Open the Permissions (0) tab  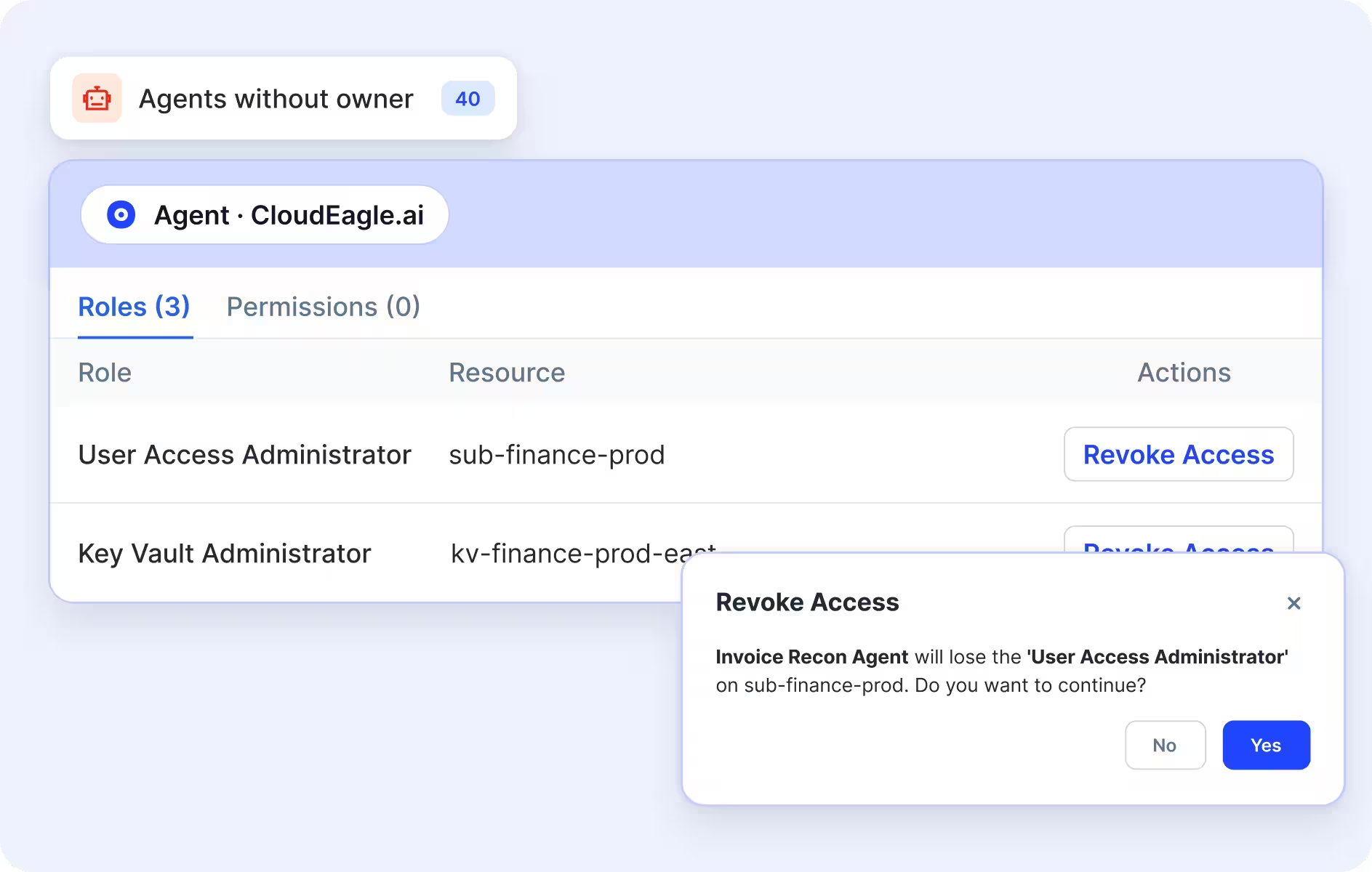click(x=324, y=307)
